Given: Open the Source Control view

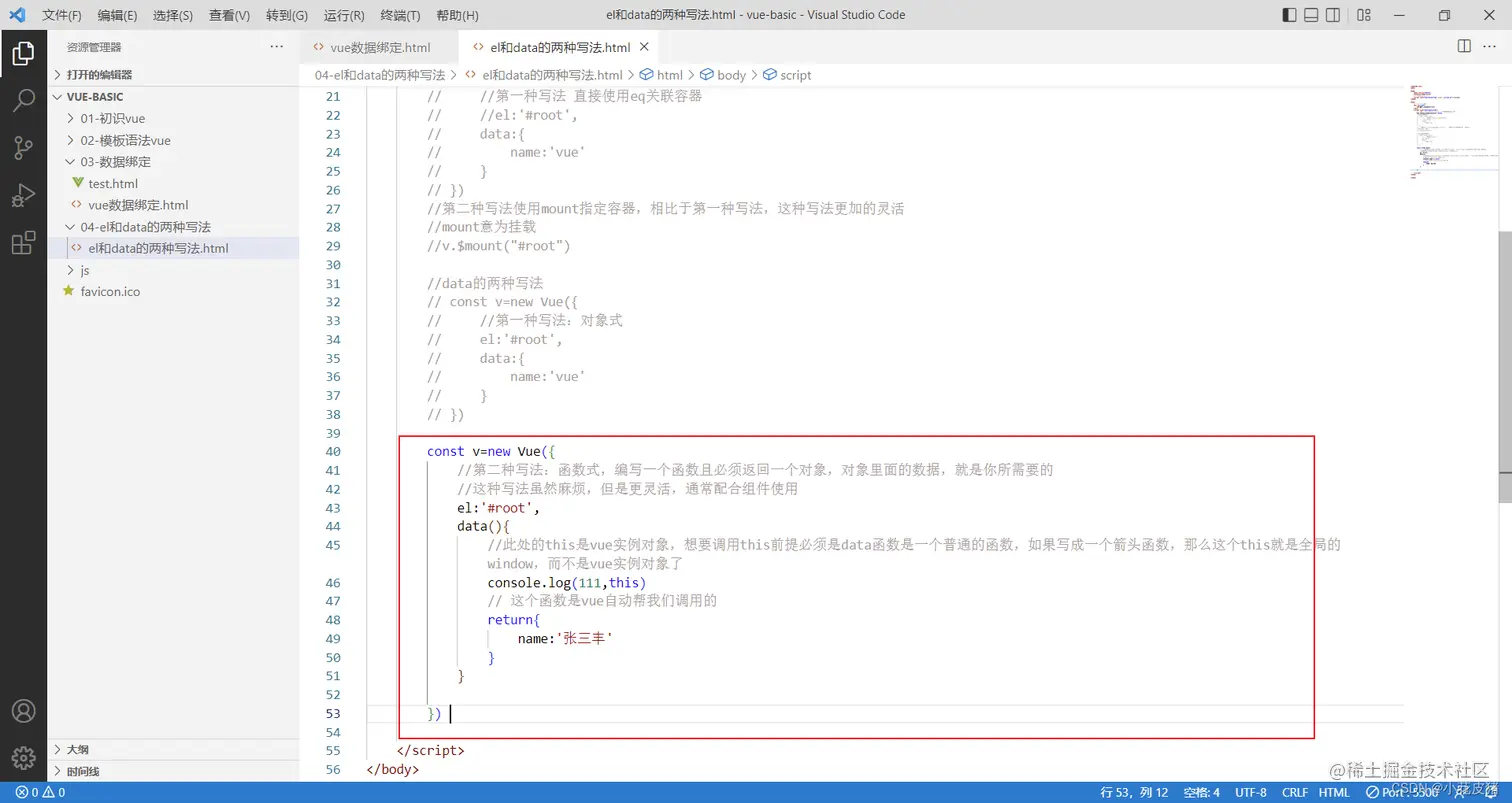Looking at the screenshot, I should click(23, 148).
